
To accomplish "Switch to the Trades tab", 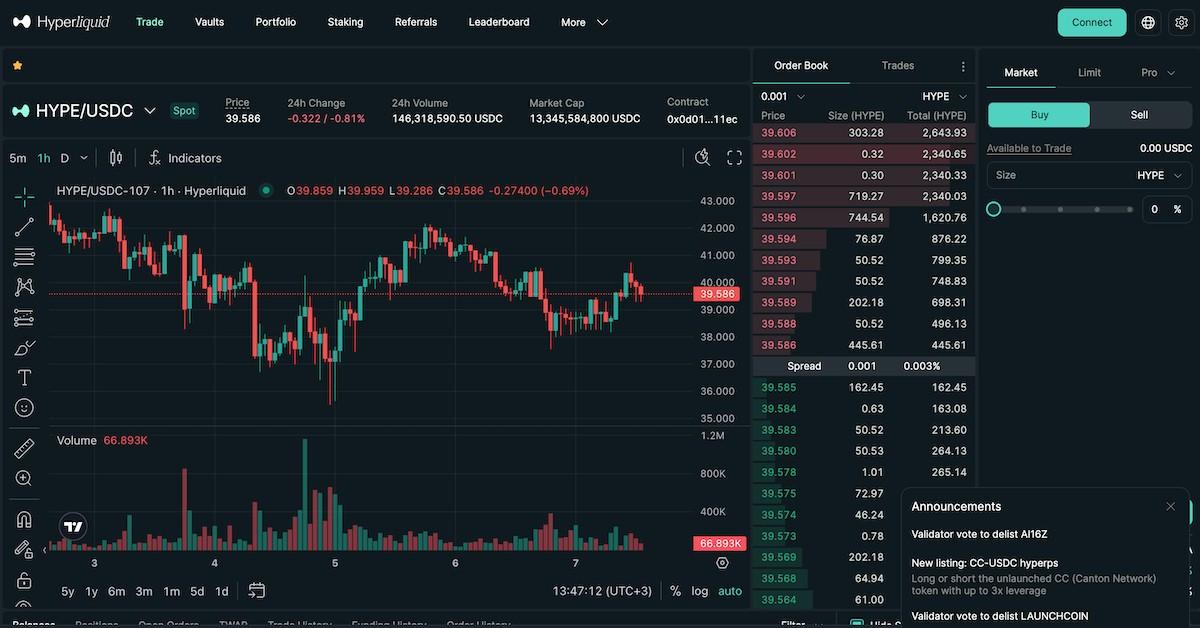I will [x=897, y=66].
